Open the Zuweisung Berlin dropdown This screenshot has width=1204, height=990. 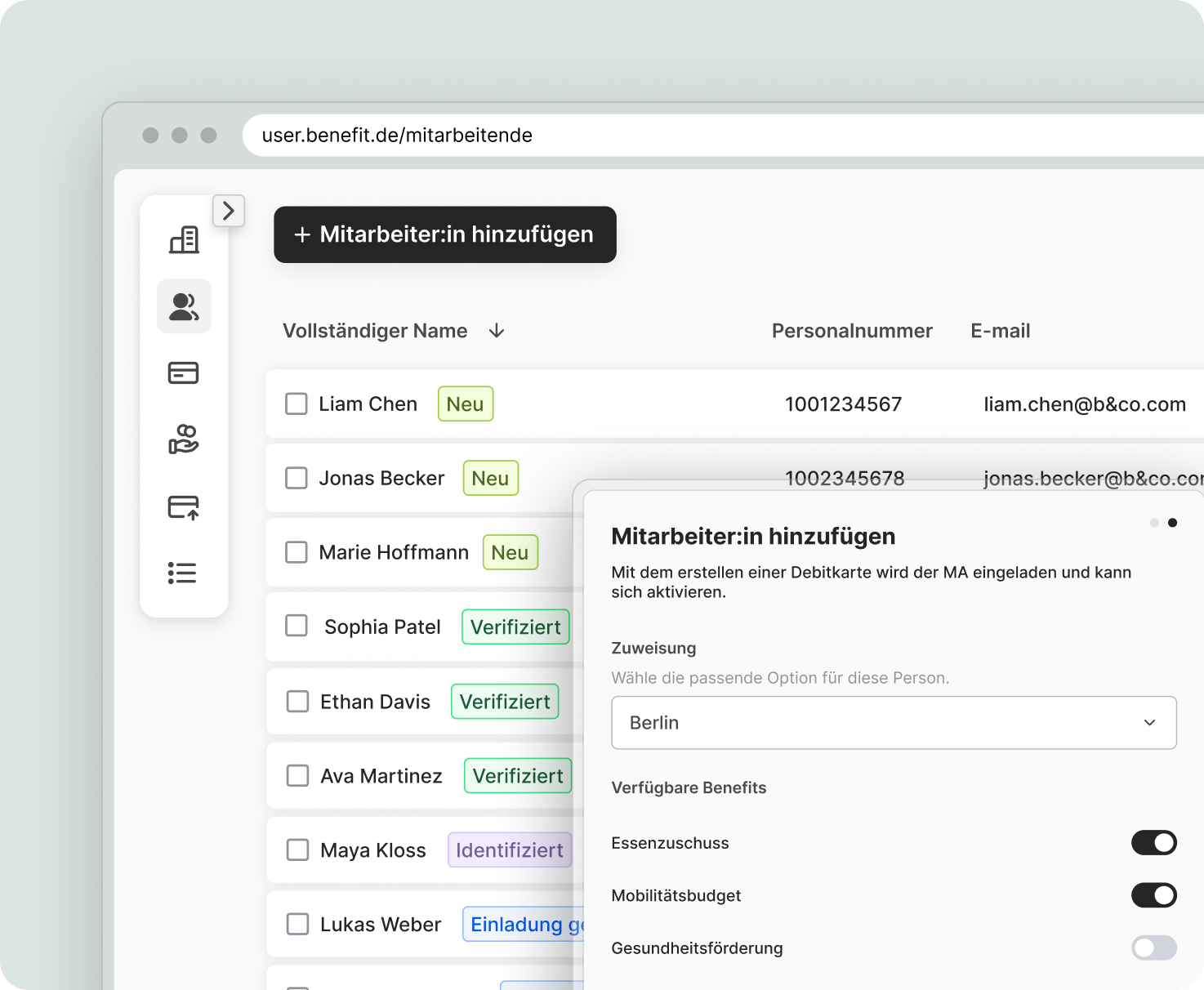coord(894,723)
